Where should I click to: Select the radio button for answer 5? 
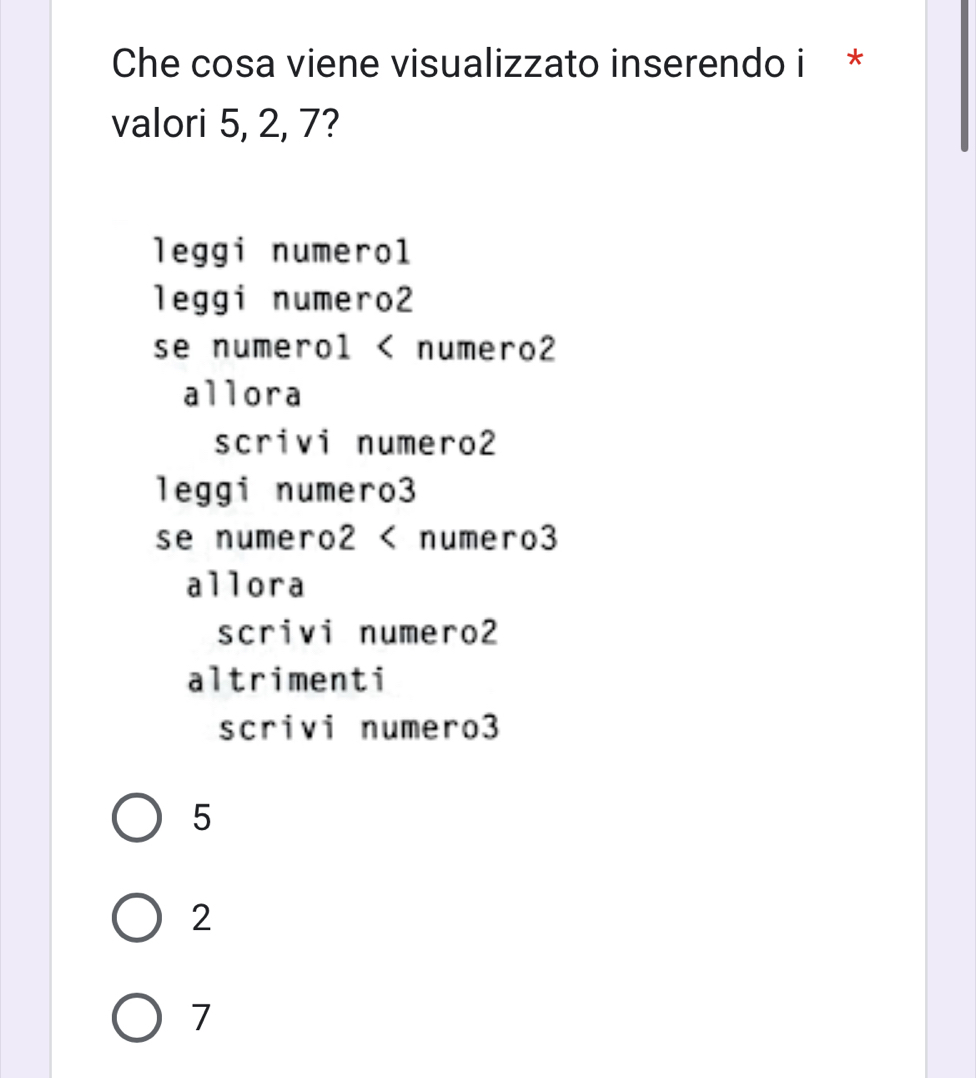click(x=137, y=818)
